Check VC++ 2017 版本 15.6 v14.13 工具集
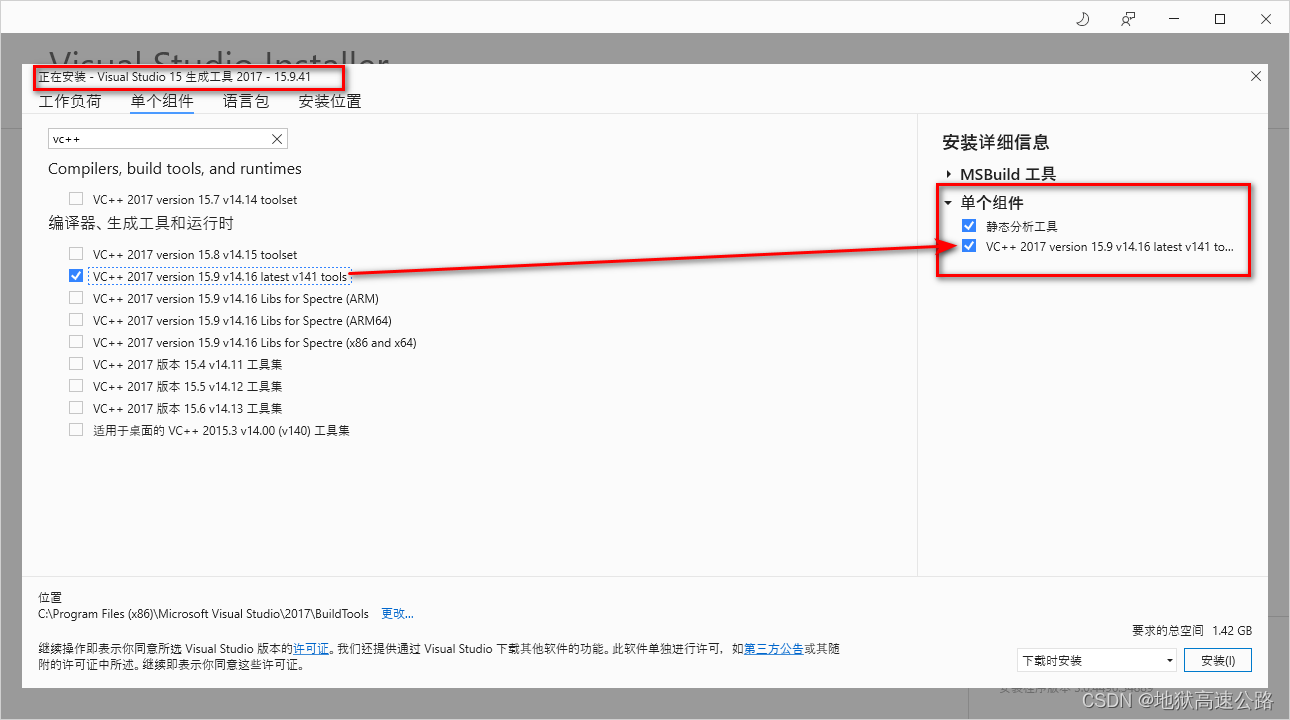The height and width of the screenshot is (720, 1290). pyautogui.click(x=76, y=408)
